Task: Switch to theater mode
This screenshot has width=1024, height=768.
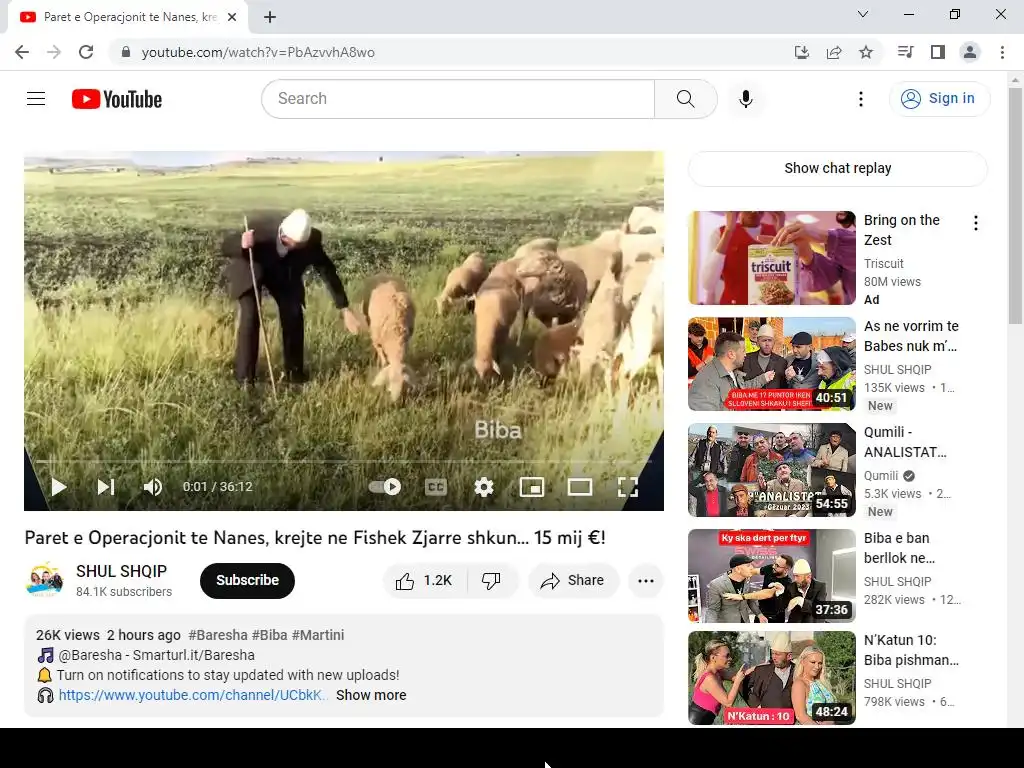Action: pos(580,487)
